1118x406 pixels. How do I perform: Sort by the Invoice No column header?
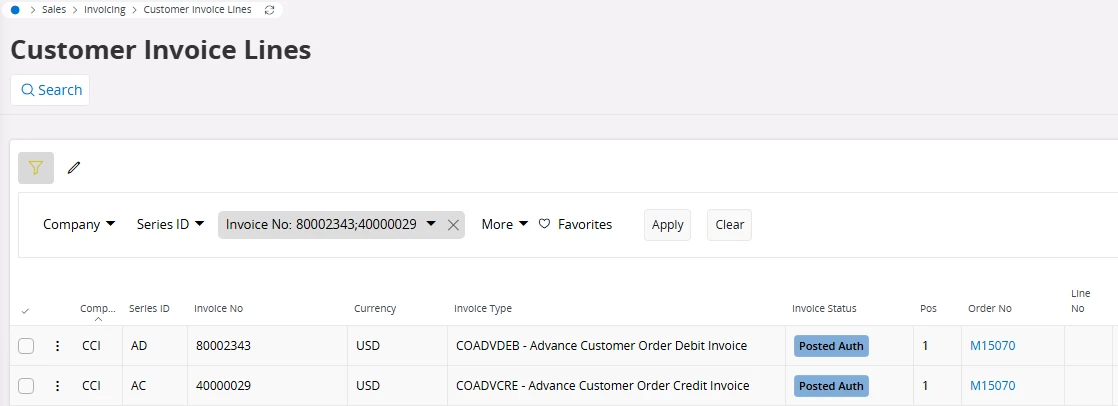tap(218, 309)
